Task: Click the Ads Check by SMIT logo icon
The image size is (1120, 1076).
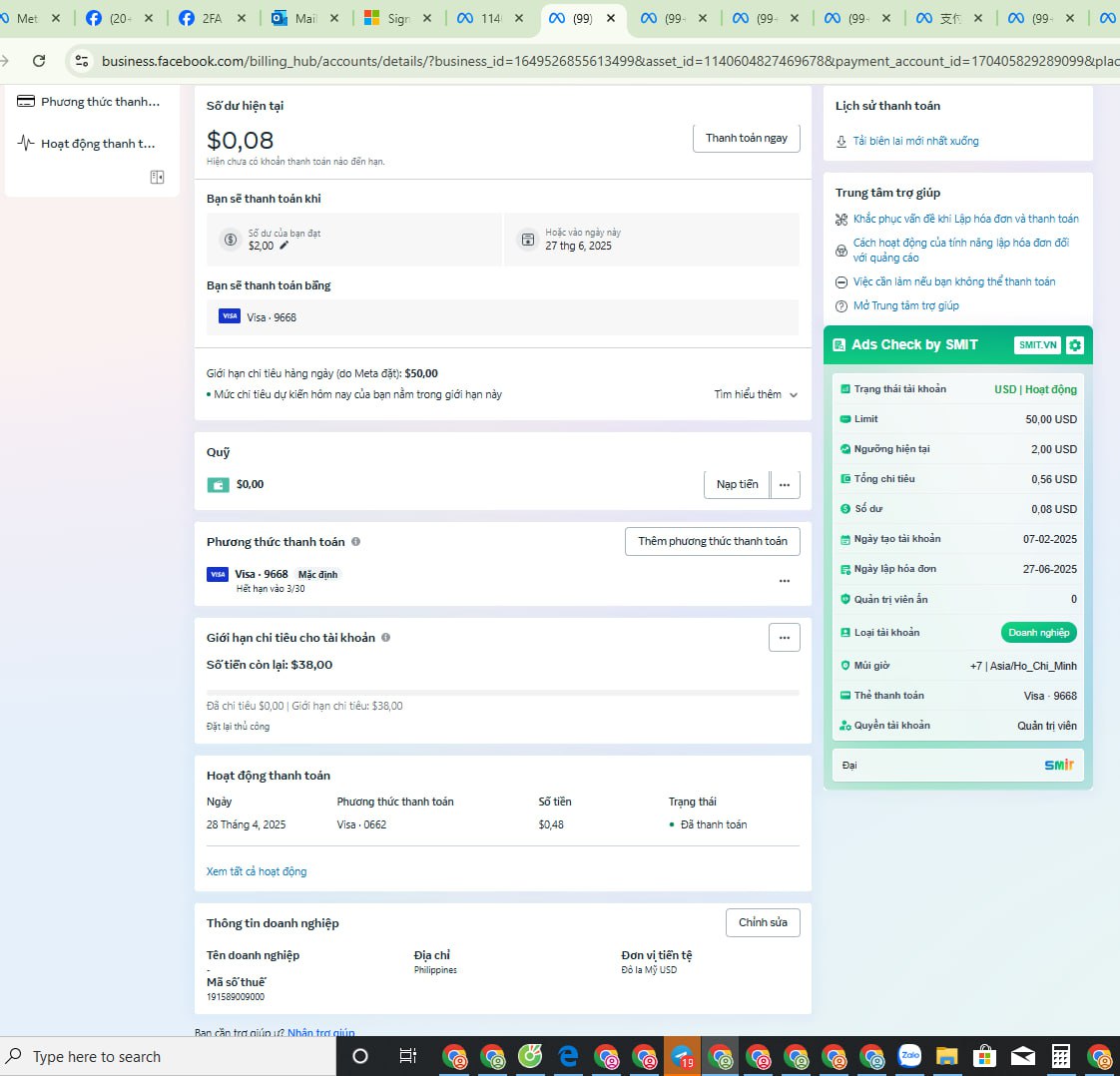Action: 840,345
